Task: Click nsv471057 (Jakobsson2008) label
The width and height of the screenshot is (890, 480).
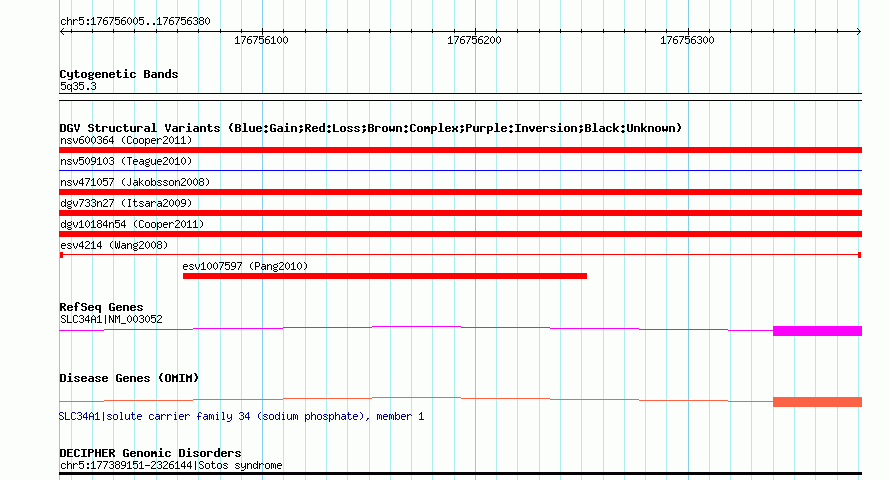Action: [135, 182]
